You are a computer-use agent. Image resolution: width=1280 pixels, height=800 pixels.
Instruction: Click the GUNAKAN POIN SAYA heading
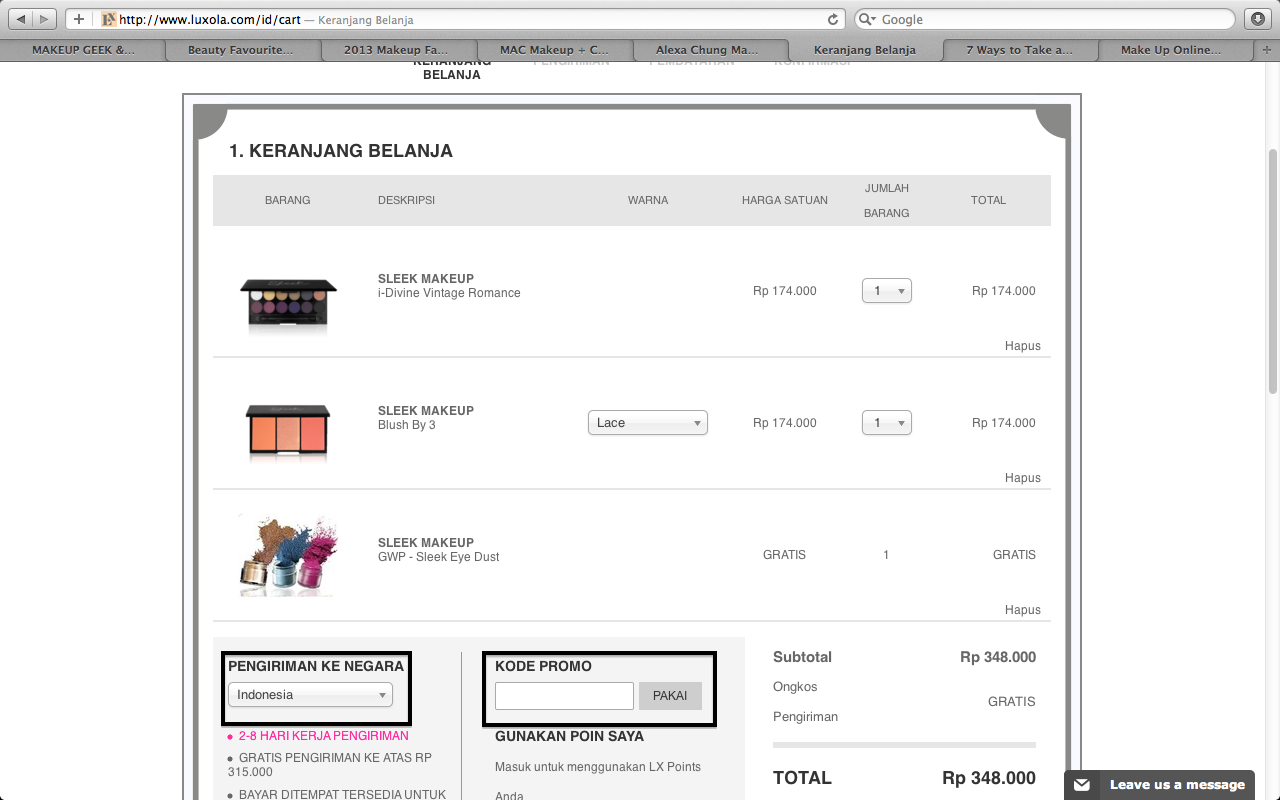pos(569,736)
